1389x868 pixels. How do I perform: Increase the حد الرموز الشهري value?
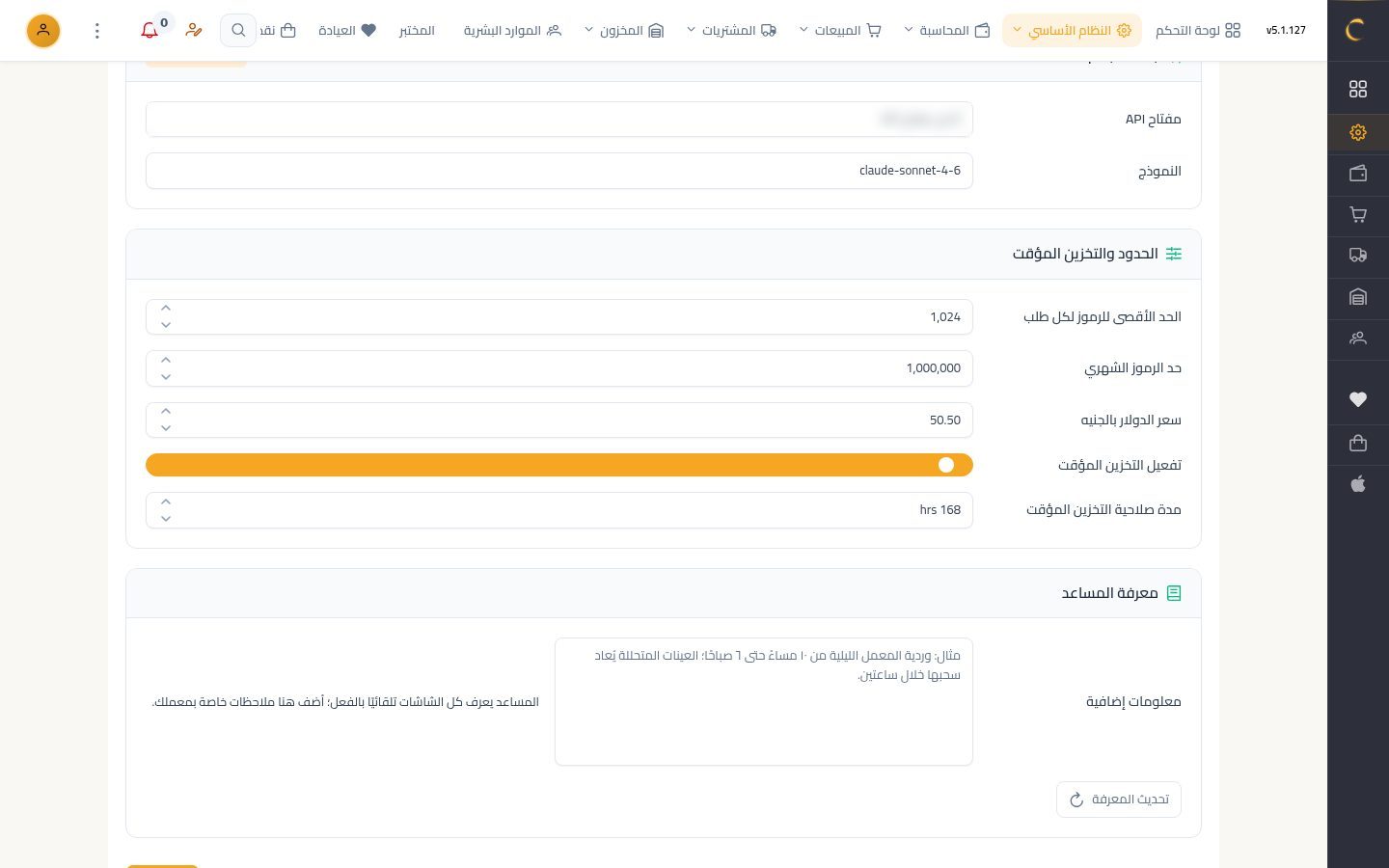(166, 360)
